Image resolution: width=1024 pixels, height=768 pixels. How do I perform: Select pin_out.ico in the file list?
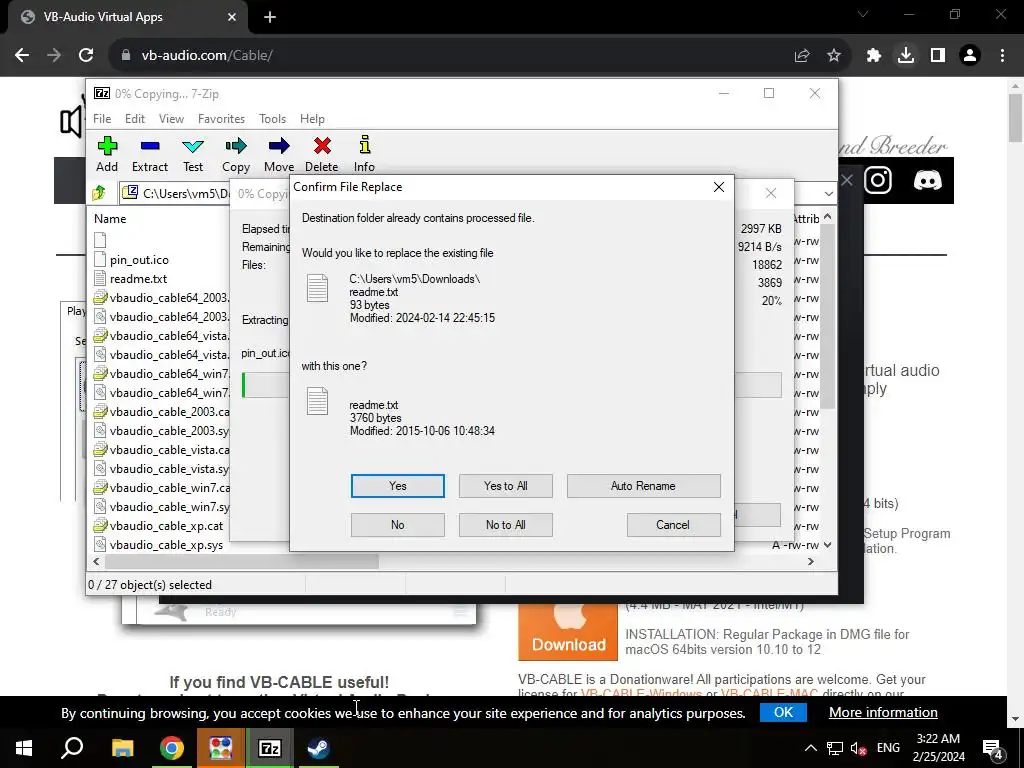pos(139,259)
